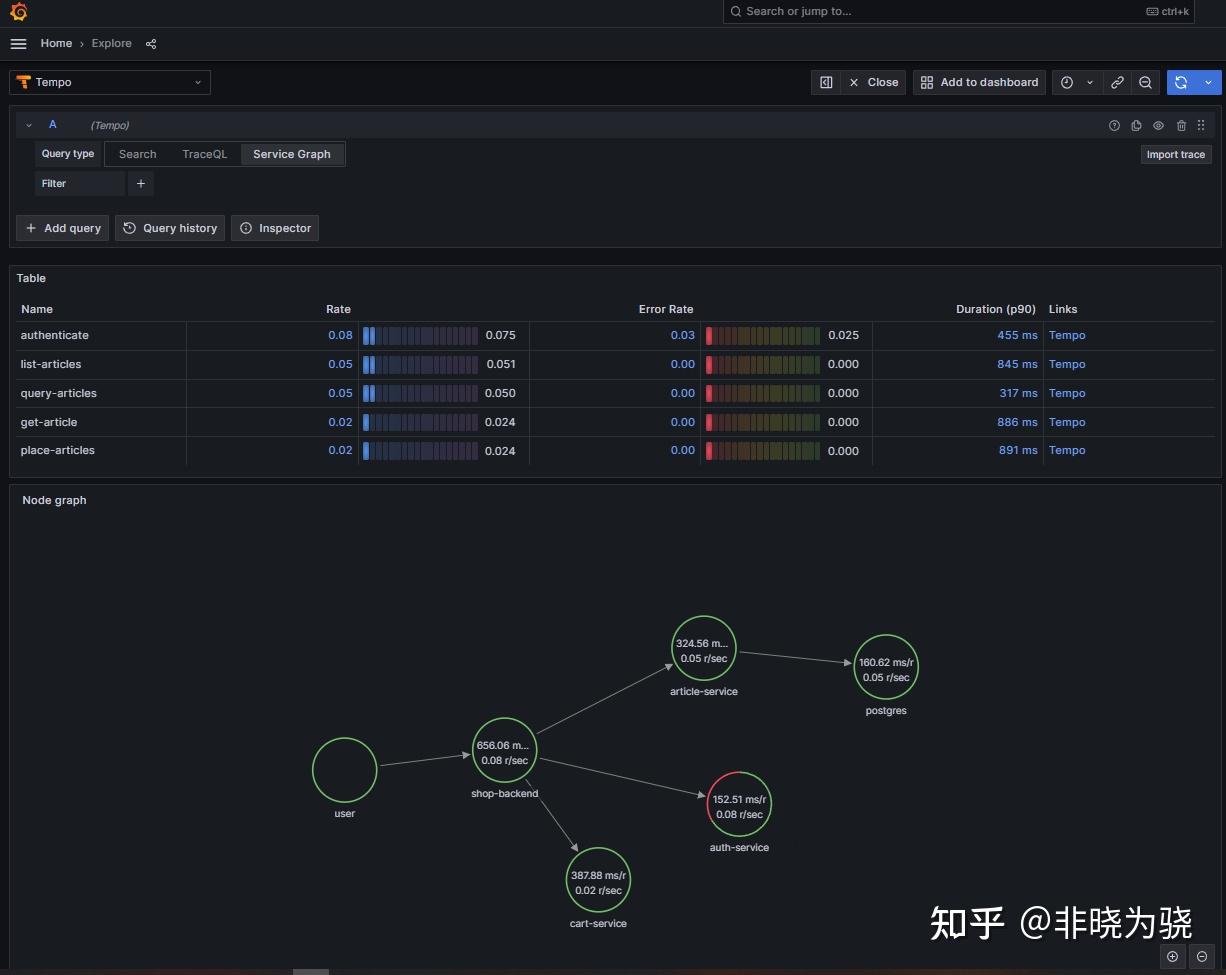Collapse query row A with its chevron
Image resolution: width=1226 pixels, height=975 pixels.
pos(28,125)
